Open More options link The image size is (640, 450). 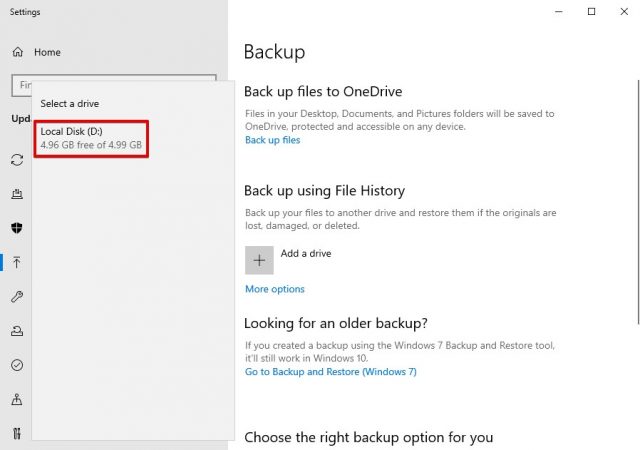pyautogui.click(x=275, y=289)
